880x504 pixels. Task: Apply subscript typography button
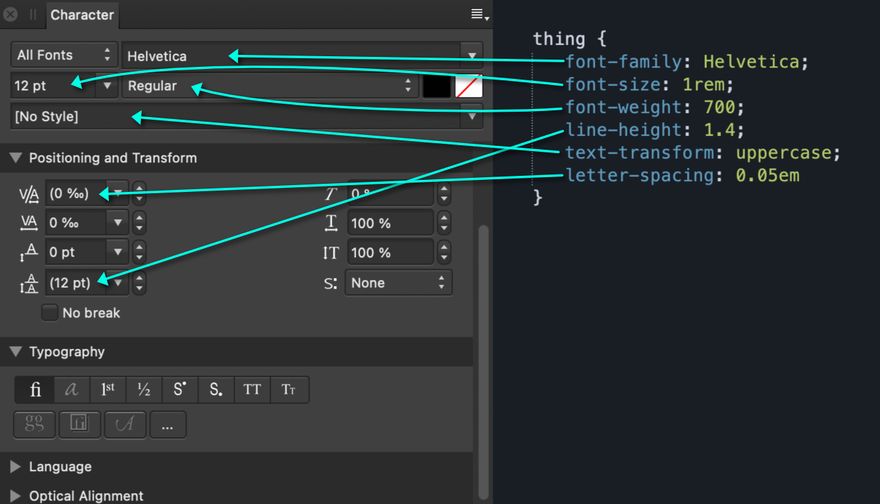[x=216, y=389]
